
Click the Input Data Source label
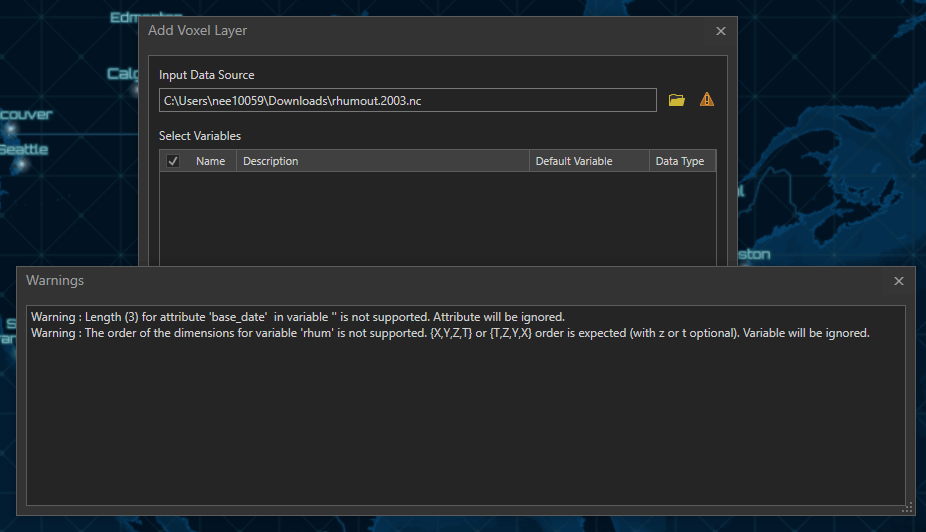pyautogui.click(x=207, y=75)
